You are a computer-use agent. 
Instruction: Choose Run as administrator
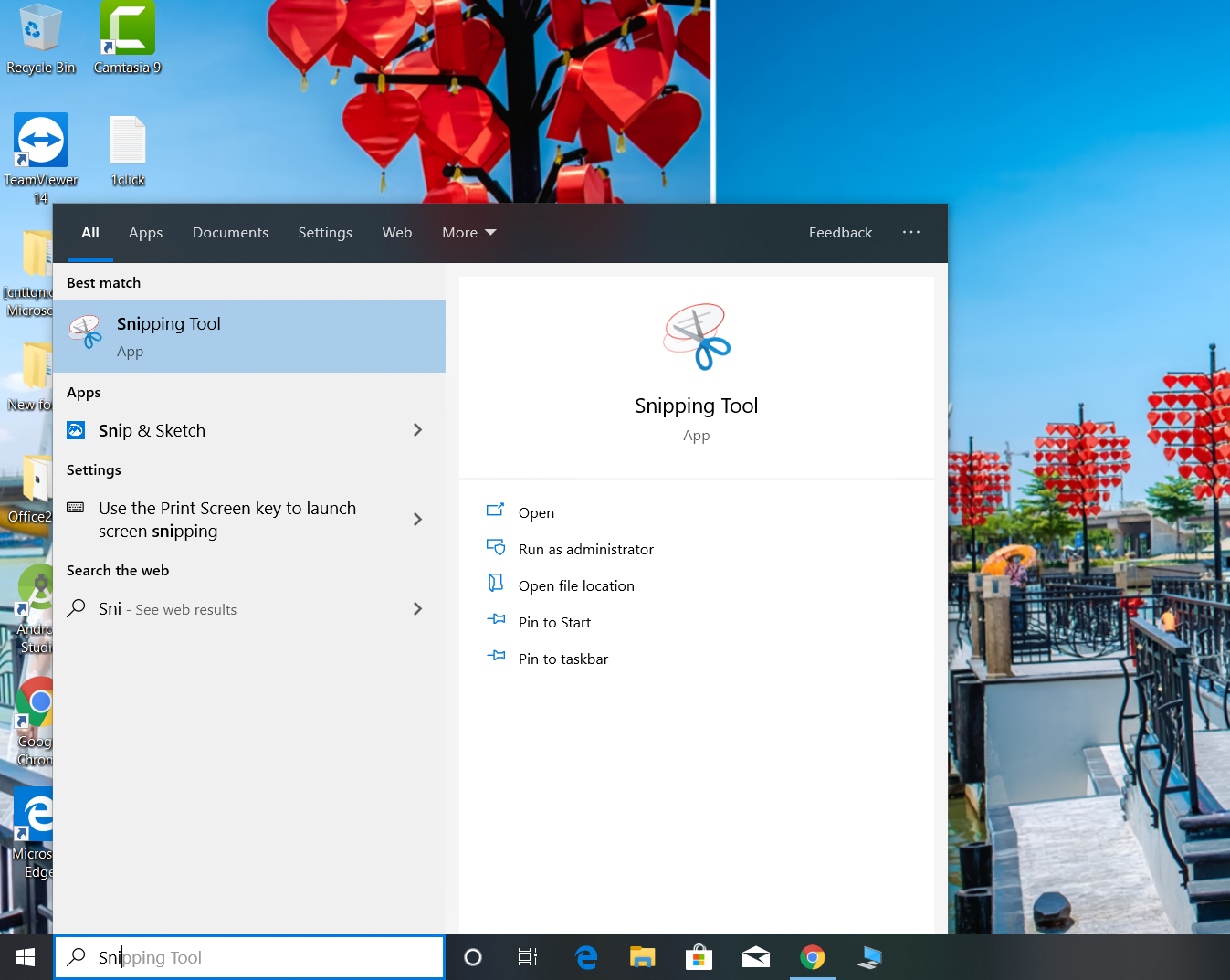[586, 549]
